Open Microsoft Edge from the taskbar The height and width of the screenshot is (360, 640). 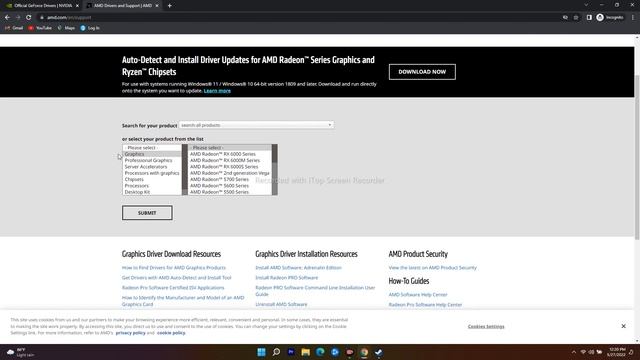(320, 352)
